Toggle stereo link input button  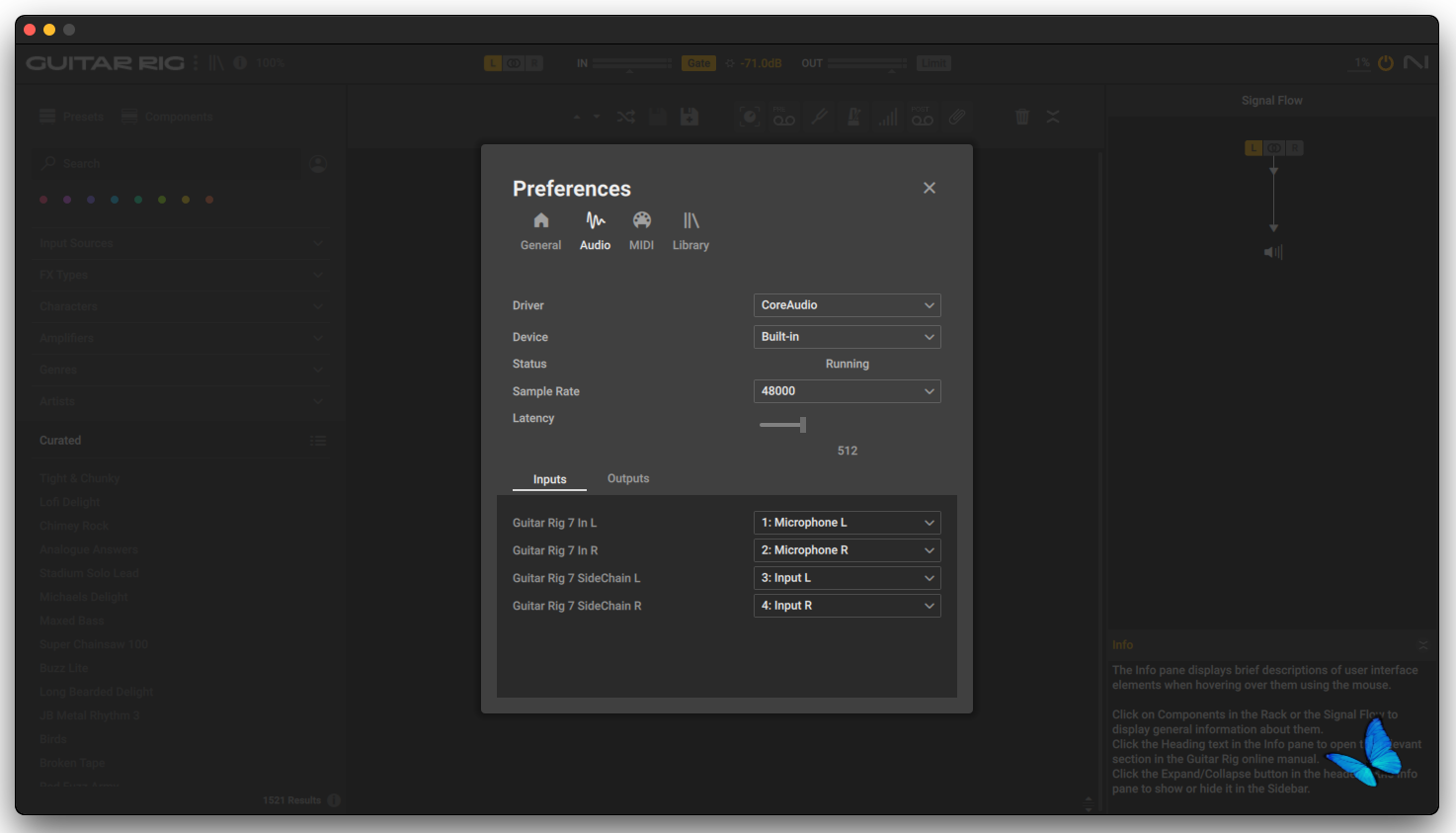(514, 63)
